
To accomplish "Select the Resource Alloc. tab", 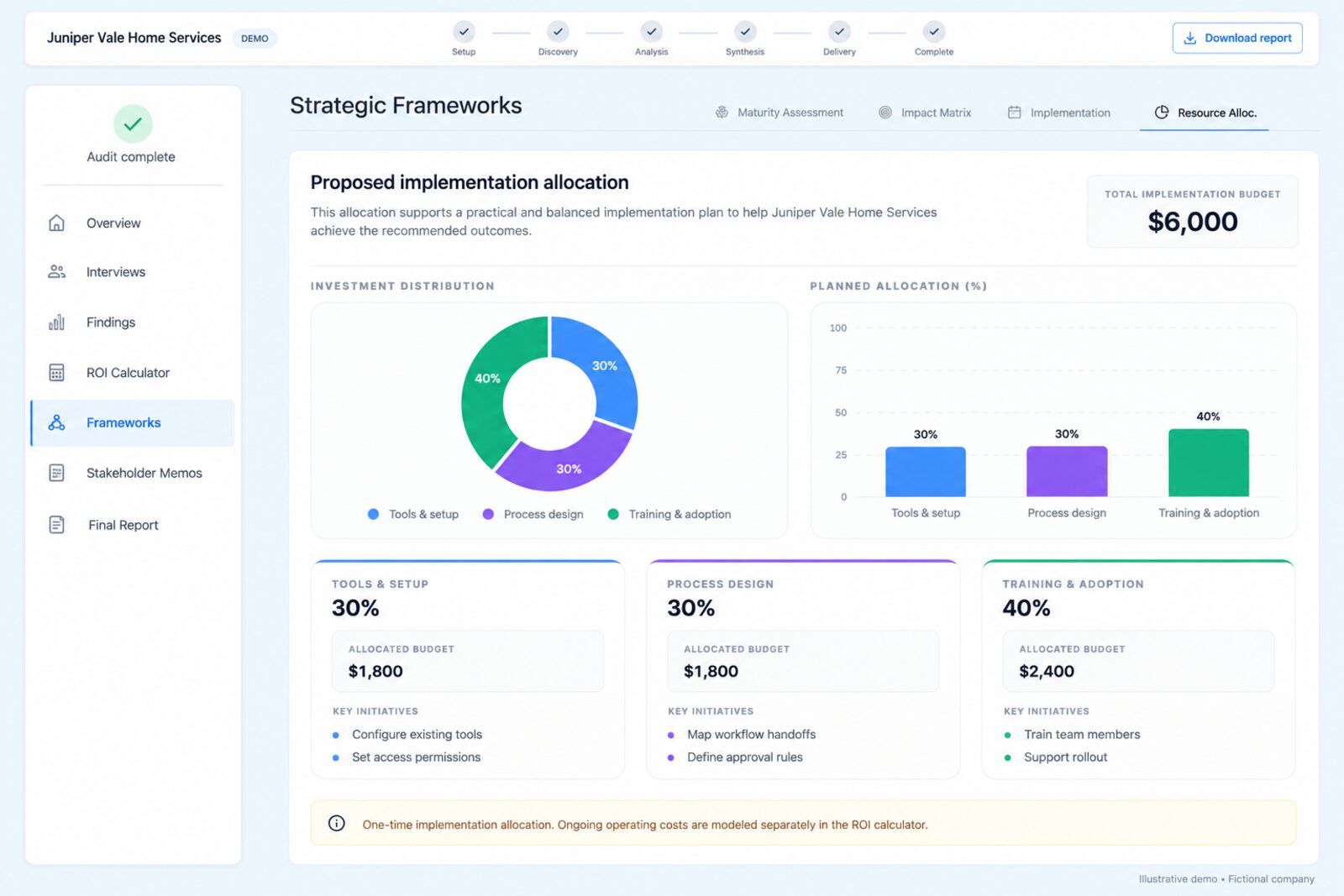I will tap(1205, 113).
